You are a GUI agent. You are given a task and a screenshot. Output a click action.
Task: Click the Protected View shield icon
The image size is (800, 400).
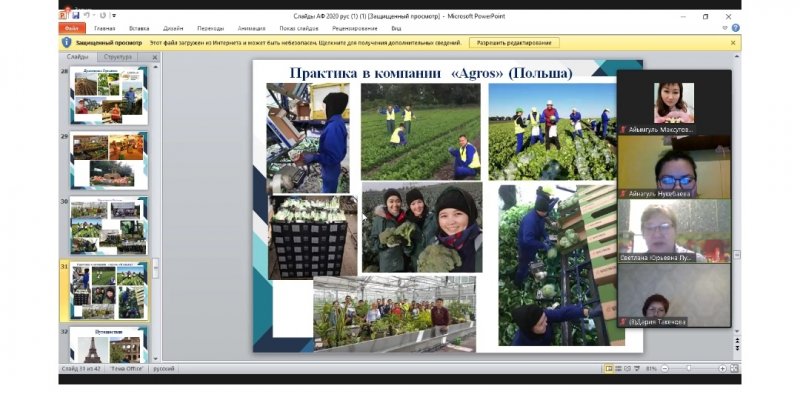point(66,42)
